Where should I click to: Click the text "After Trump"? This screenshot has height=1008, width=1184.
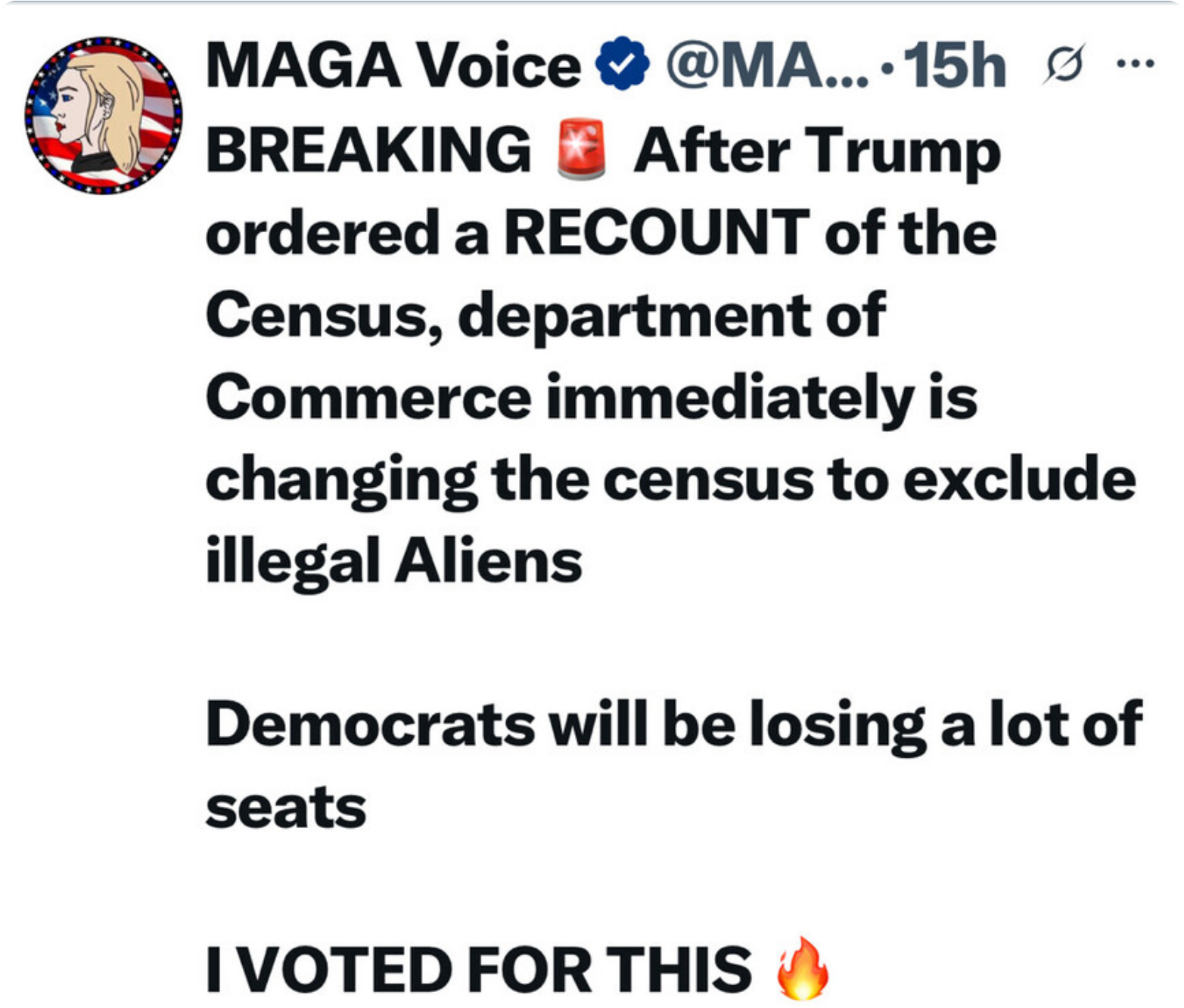817,150
